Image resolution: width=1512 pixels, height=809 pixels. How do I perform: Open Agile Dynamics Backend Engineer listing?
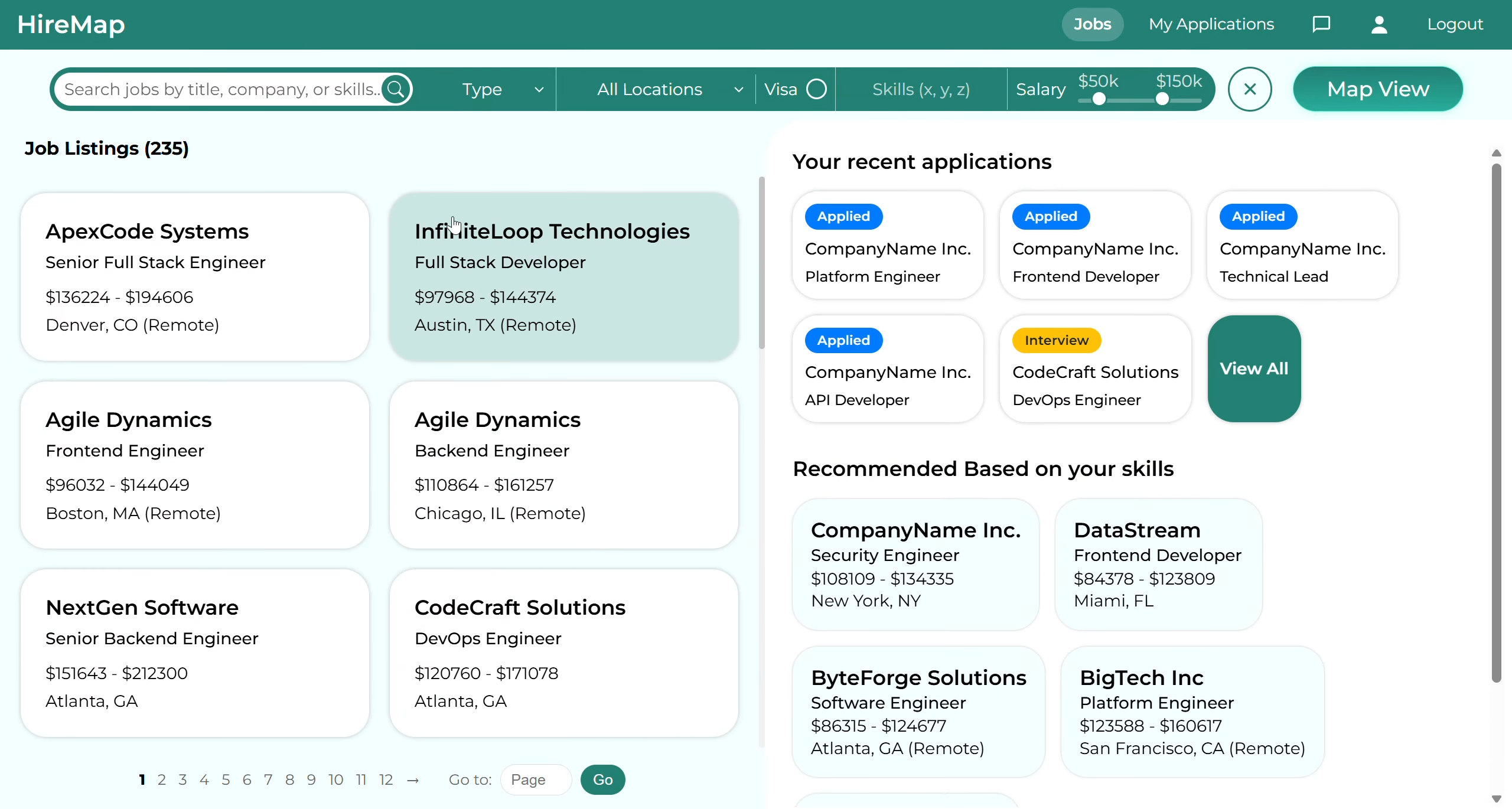pos(564,465)
